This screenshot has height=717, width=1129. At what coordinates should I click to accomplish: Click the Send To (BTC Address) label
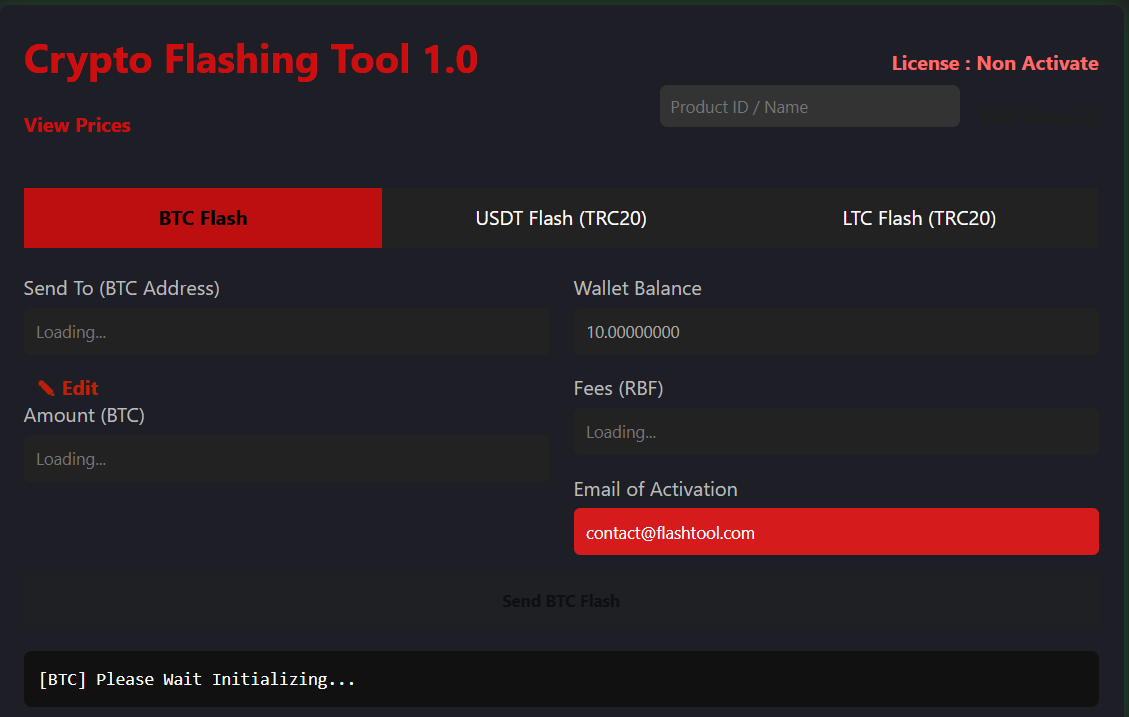(x=122, y=288)
